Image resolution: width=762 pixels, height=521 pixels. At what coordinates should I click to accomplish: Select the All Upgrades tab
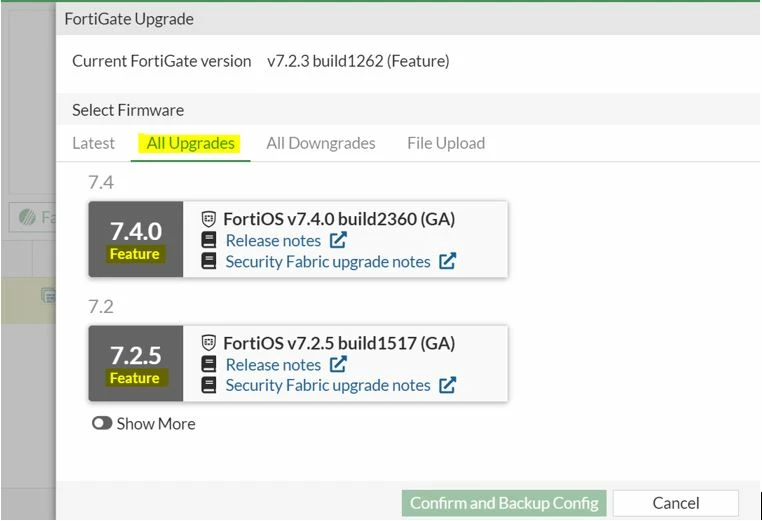(x=190, y=143)
